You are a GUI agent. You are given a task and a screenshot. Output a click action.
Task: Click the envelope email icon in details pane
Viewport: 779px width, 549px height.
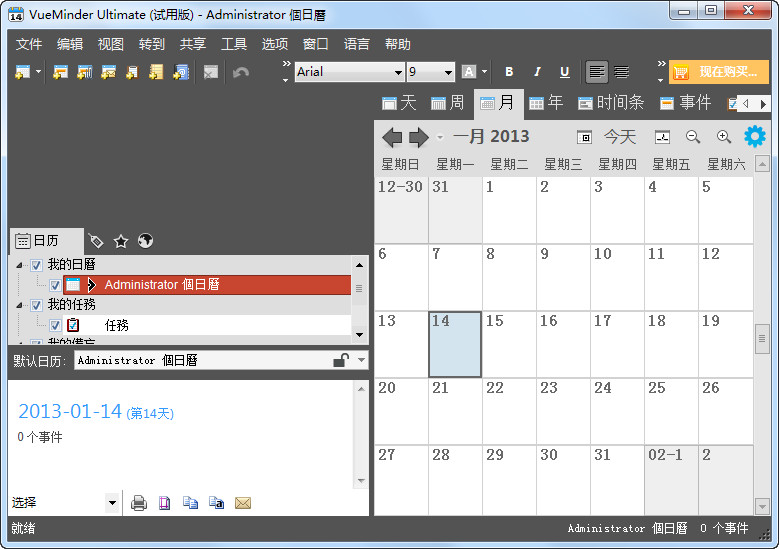[243, 503]
